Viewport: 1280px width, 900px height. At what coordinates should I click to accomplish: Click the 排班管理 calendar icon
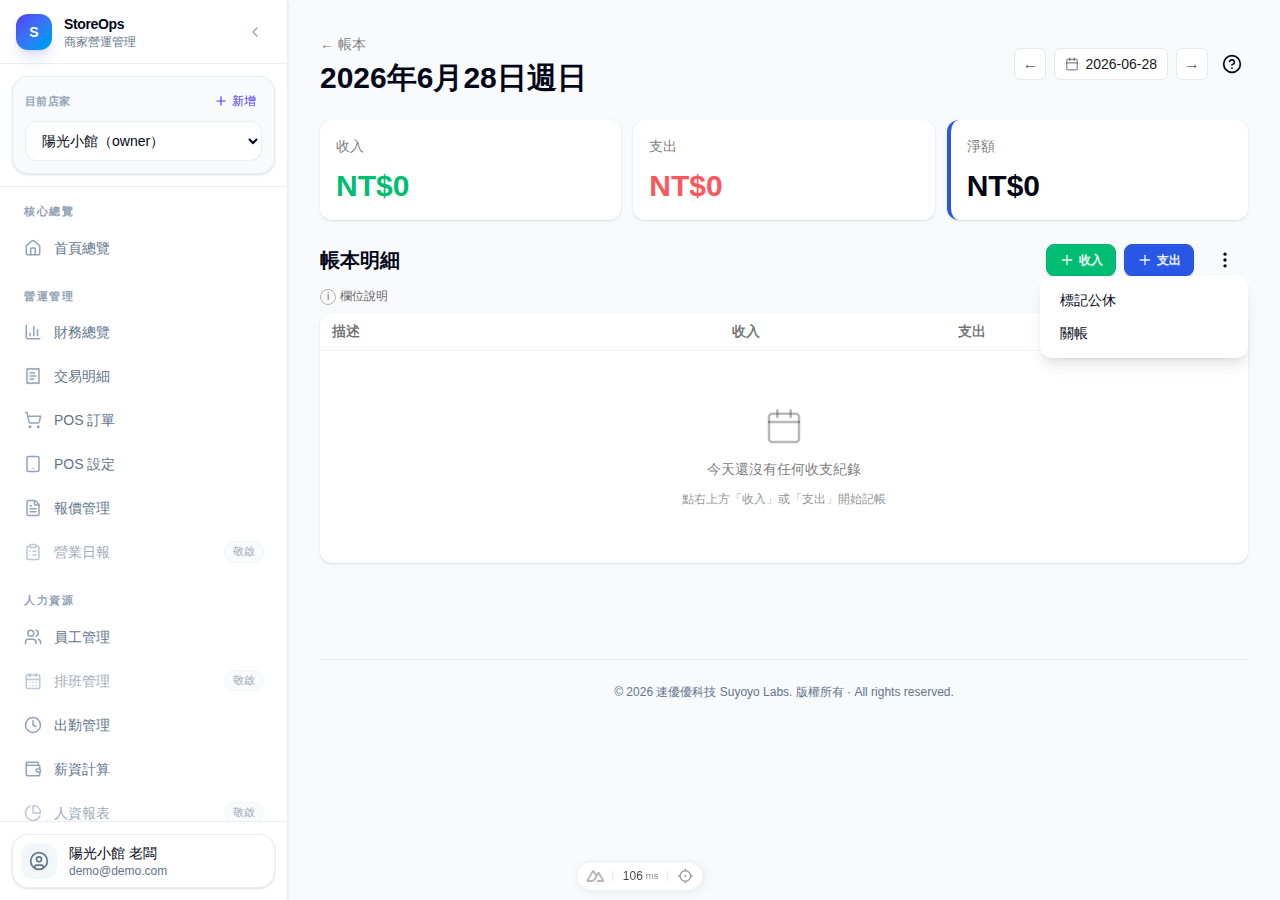33,681
